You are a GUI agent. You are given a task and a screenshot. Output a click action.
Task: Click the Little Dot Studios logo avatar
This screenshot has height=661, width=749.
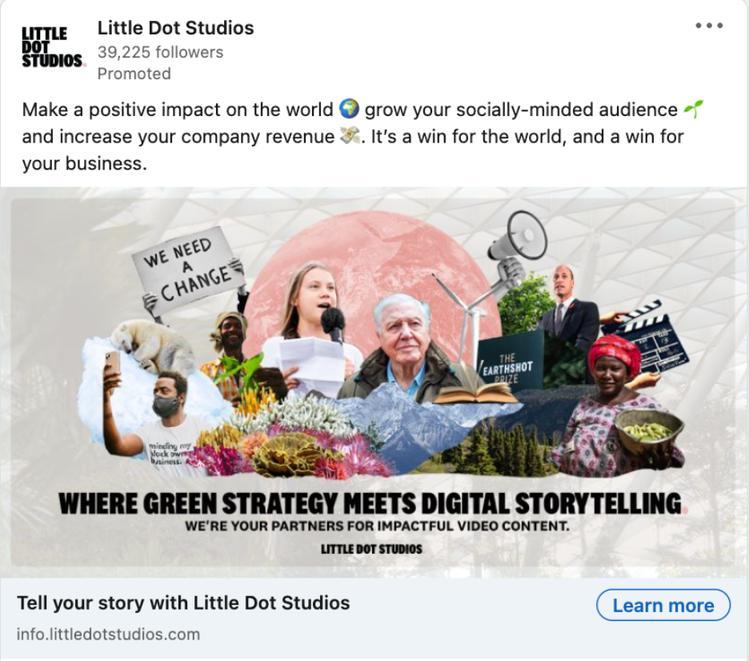click(x=52, y=47)
